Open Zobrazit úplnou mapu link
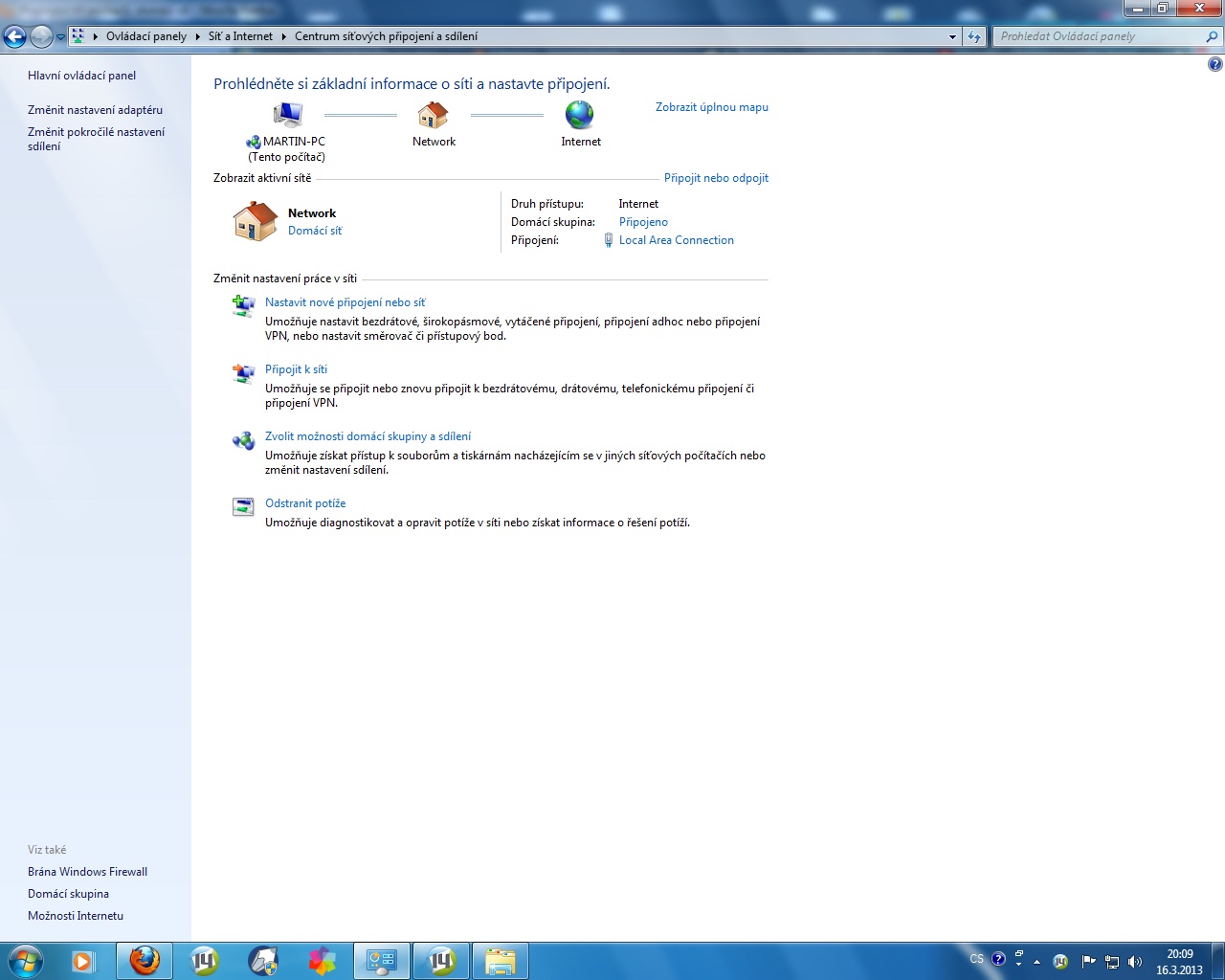The image size is (1225, 980). (x=712, y=107)
